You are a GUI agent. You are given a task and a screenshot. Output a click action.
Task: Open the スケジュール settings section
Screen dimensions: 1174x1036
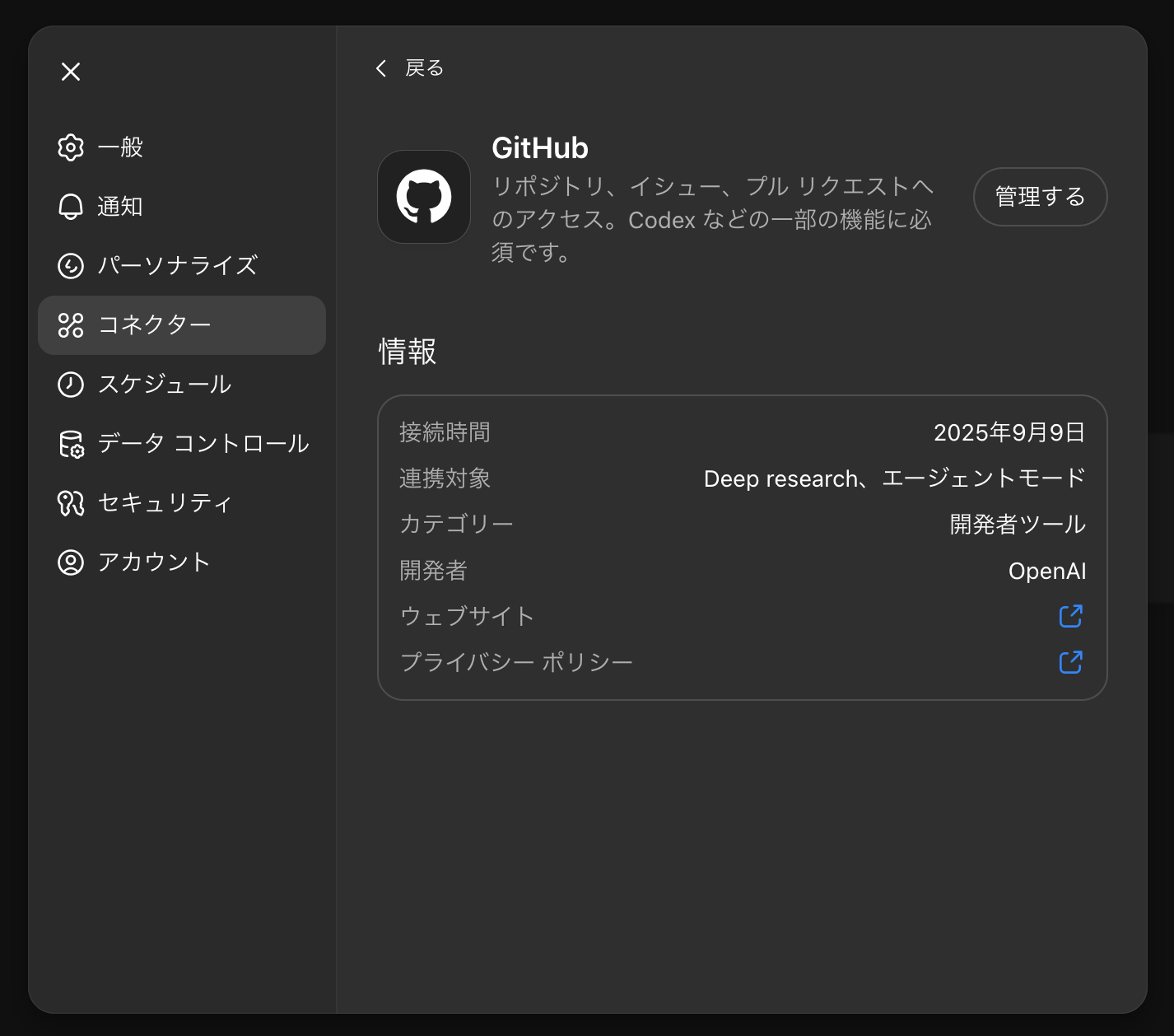tap(182, 385)
